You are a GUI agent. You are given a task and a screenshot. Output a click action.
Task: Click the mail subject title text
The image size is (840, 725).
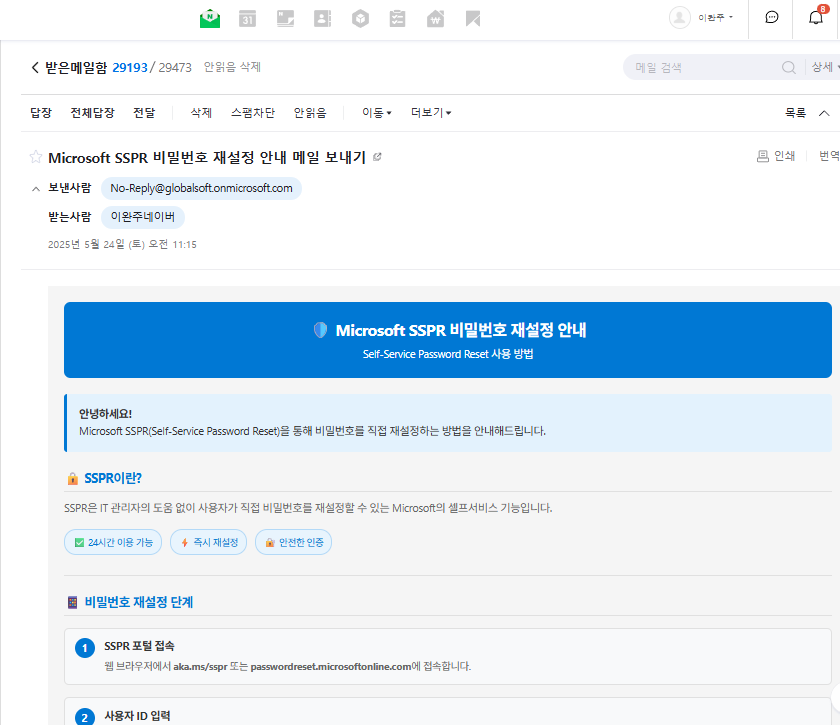[207, 158]
